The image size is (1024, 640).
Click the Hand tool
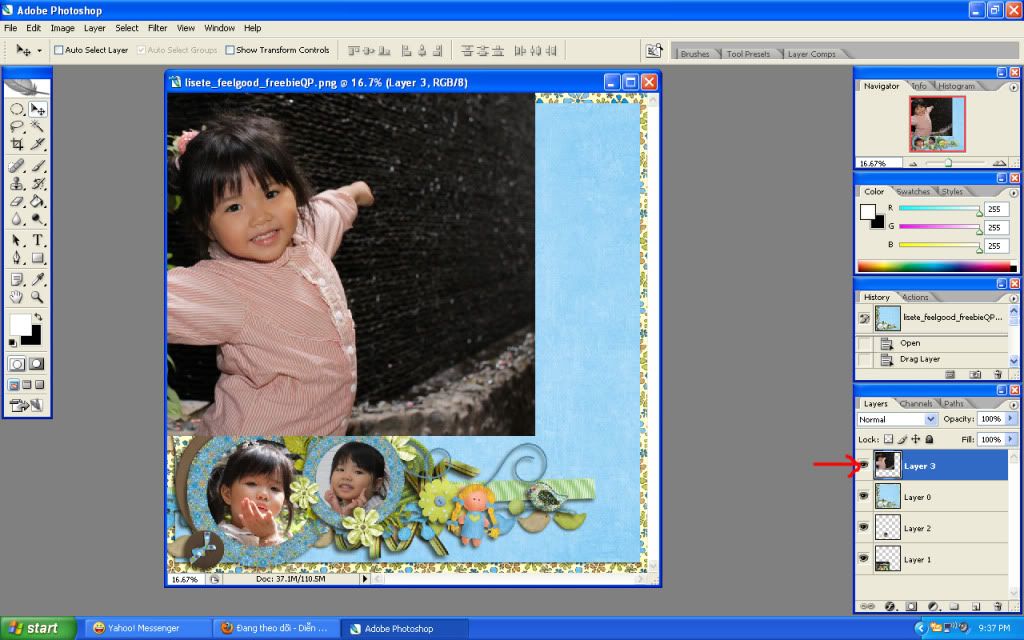pos(17,297)
